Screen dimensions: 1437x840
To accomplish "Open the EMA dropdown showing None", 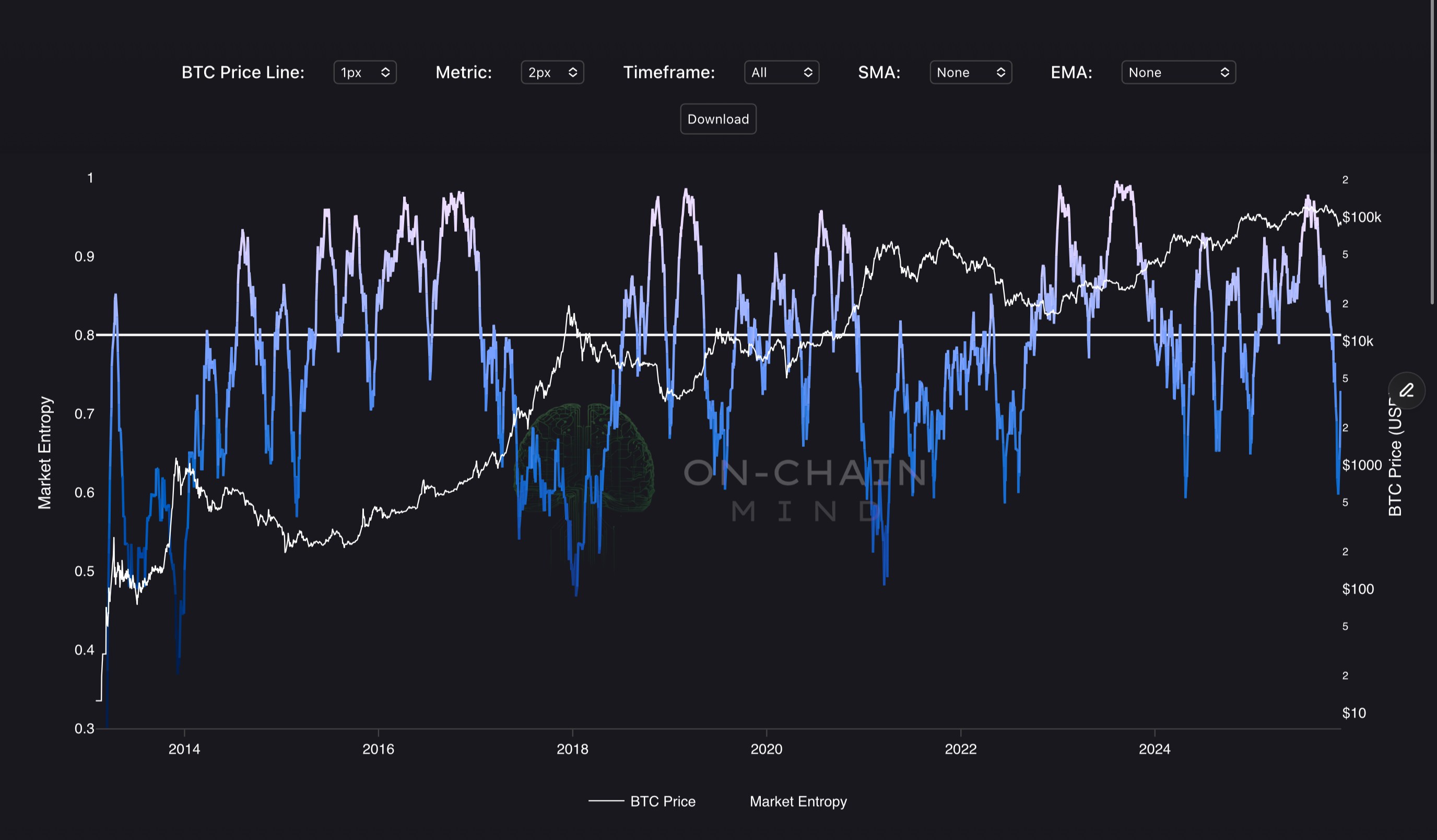I will coord(1178,73).
